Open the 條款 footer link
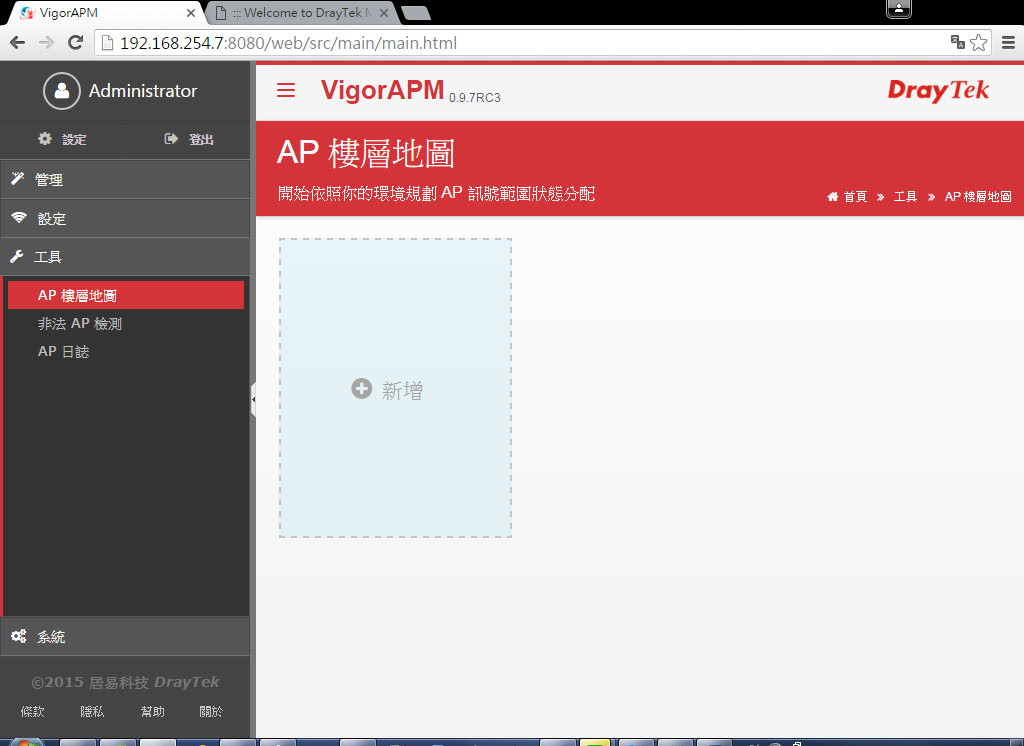Image resolution: width=1024 pixels, height=746 pixels. tap(33, 711)
